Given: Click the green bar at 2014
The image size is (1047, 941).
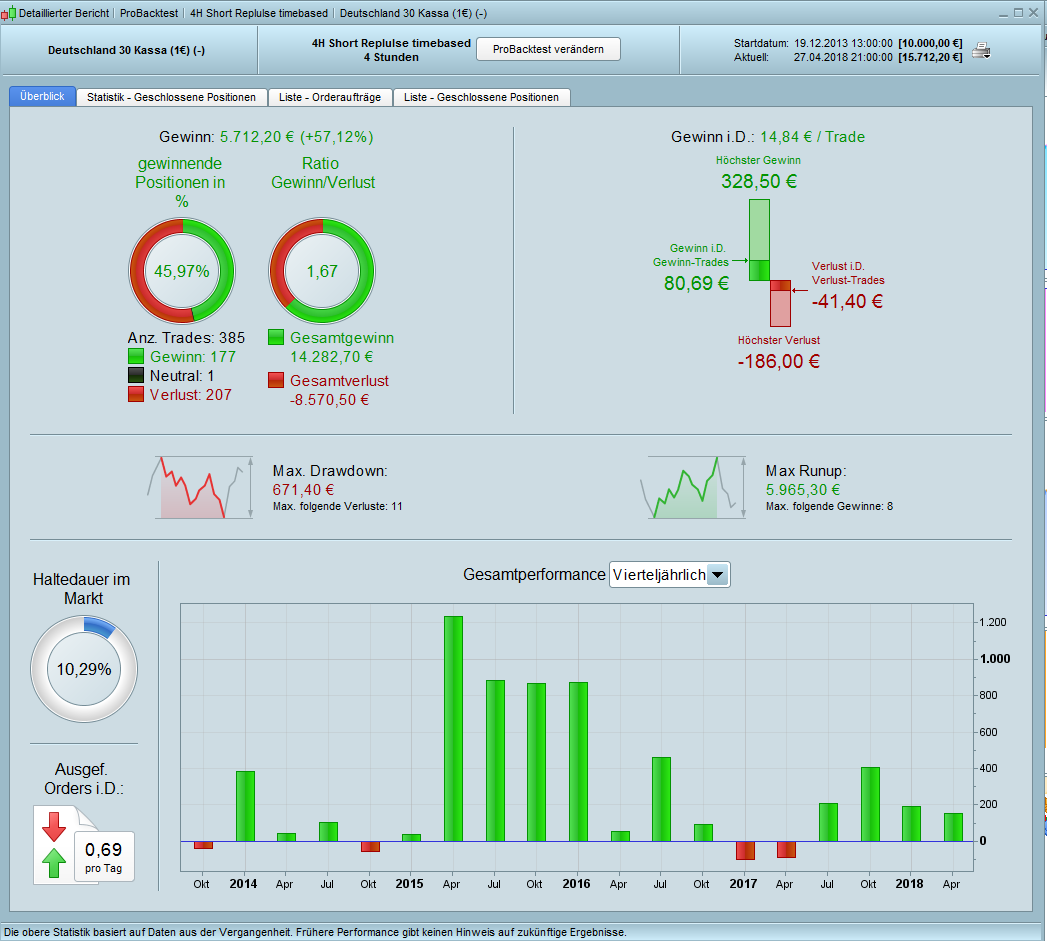Looking at the screenshot, I should [x=245, y=806].
